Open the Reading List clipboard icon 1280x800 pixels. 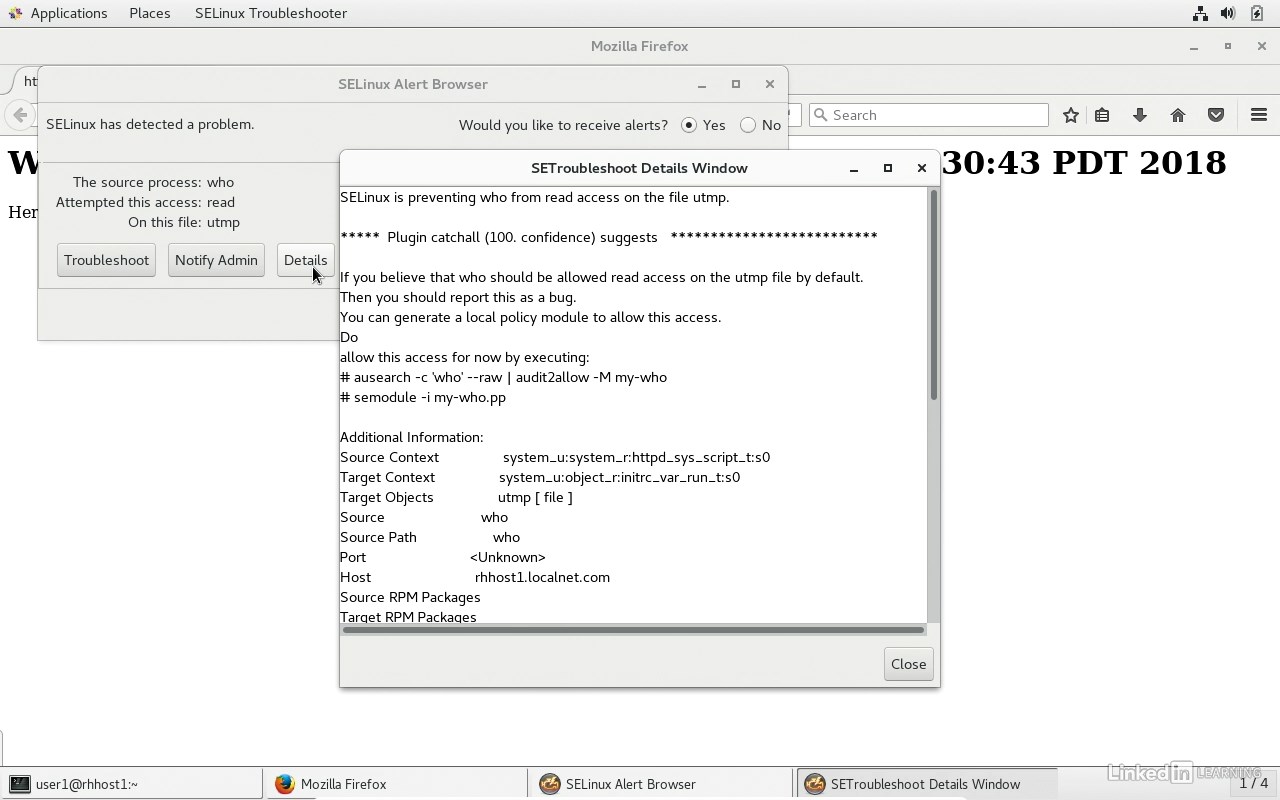coord(1102,115)
